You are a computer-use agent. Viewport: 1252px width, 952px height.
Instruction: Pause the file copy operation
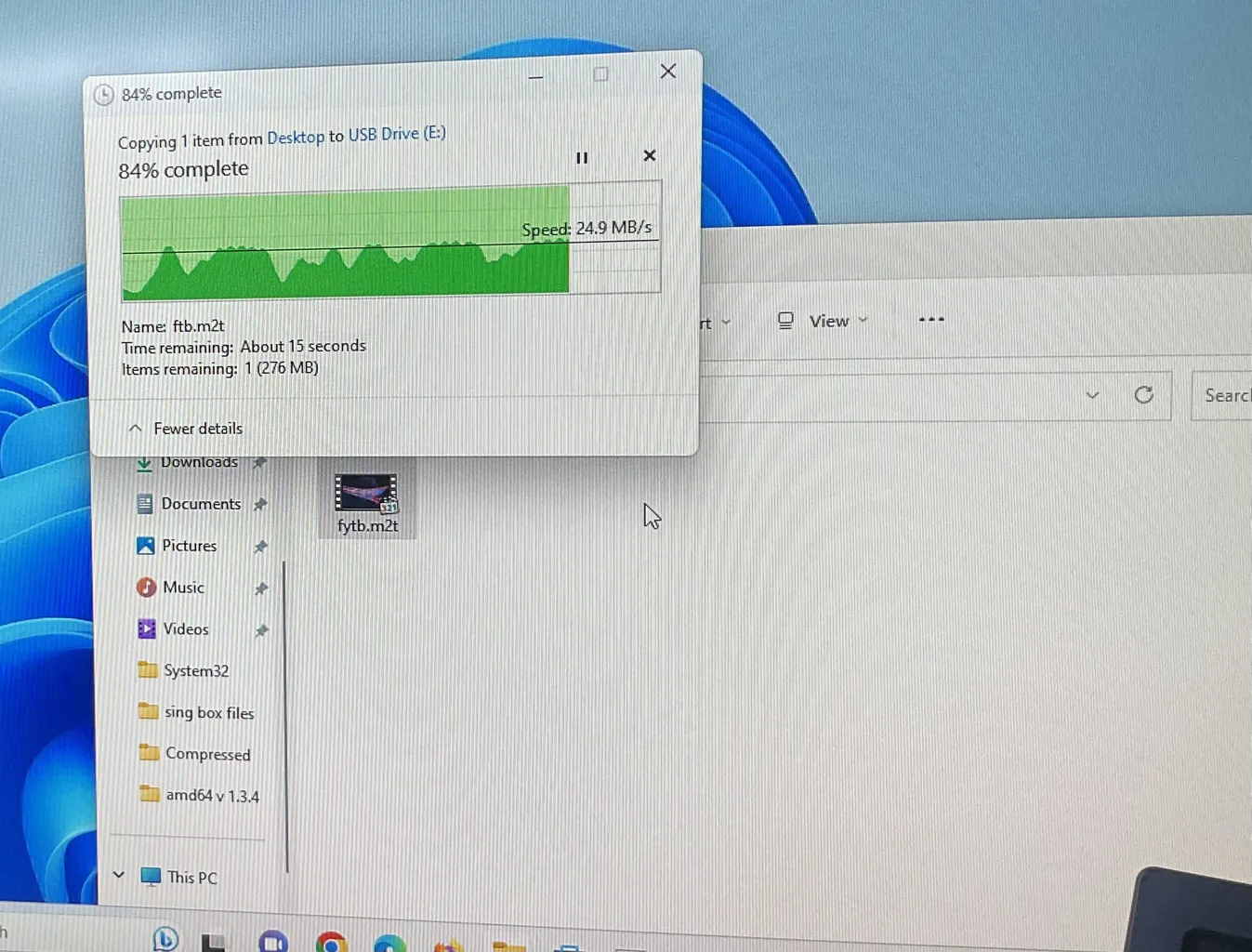point(582,158)
